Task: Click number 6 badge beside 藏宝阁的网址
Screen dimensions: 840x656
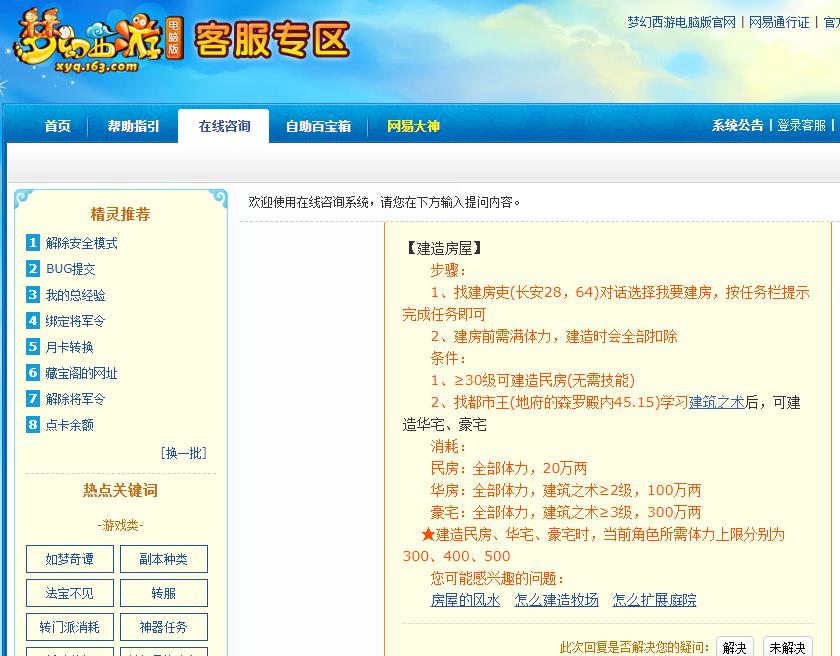Action: [33, 372]
